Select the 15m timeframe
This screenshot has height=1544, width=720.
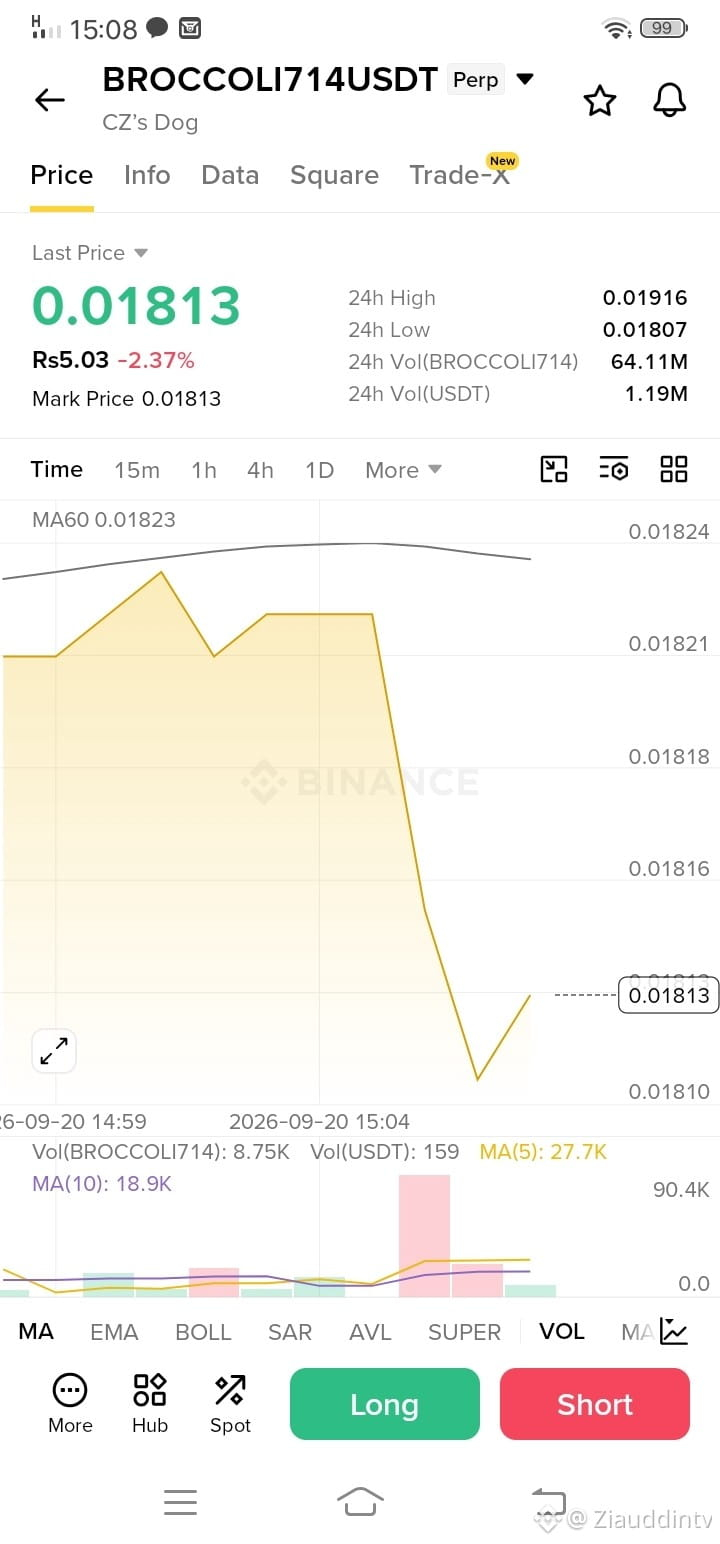click(x=137, y=470)
